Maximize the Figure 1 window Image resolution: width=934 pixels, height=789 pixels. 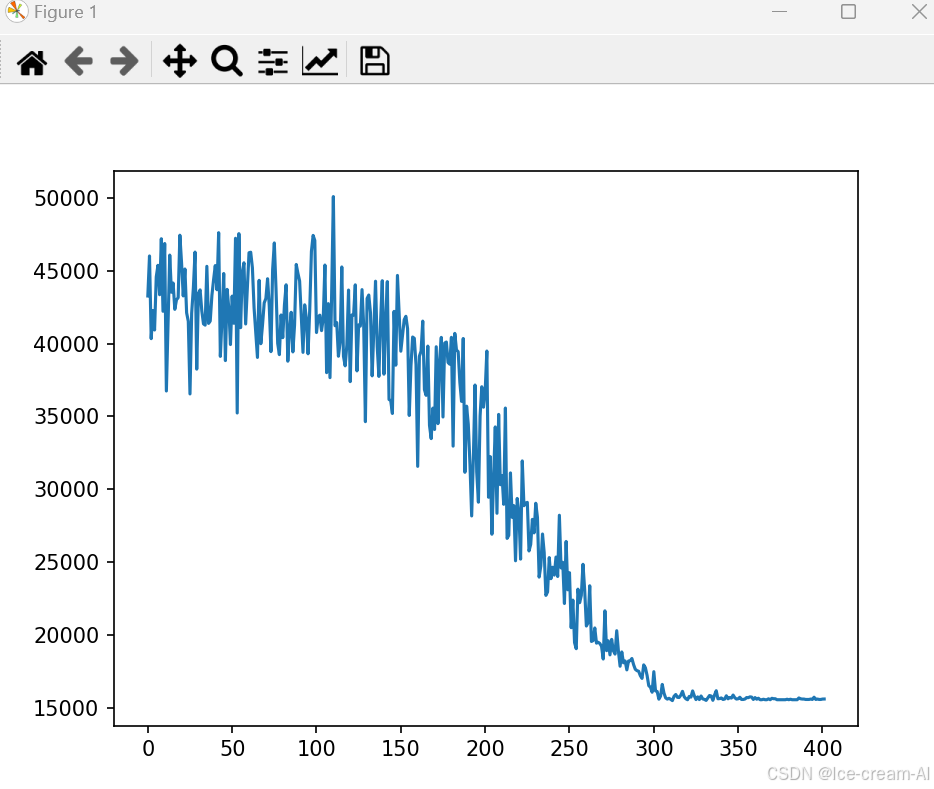click(x=848, y=11)
